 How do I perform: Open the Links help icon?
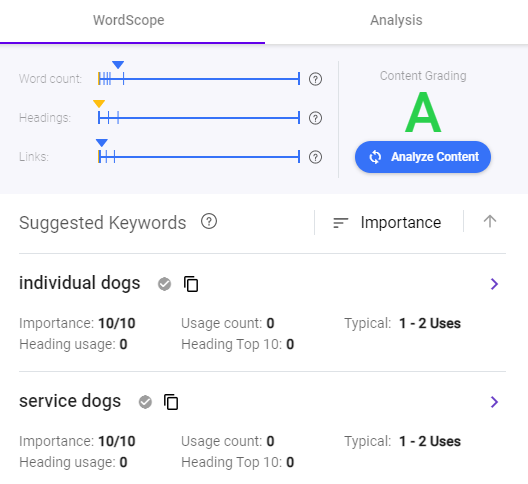click(x=315, y=157)
